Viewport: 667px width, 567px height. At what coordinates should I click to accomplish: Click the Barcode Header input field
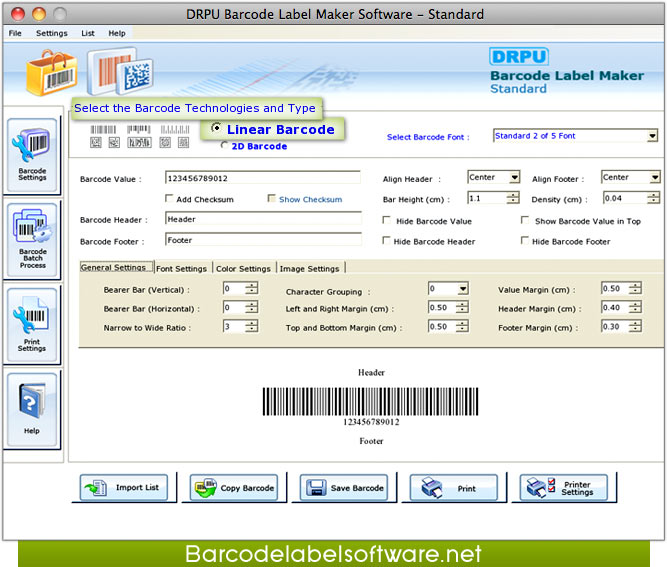(263, 219)
